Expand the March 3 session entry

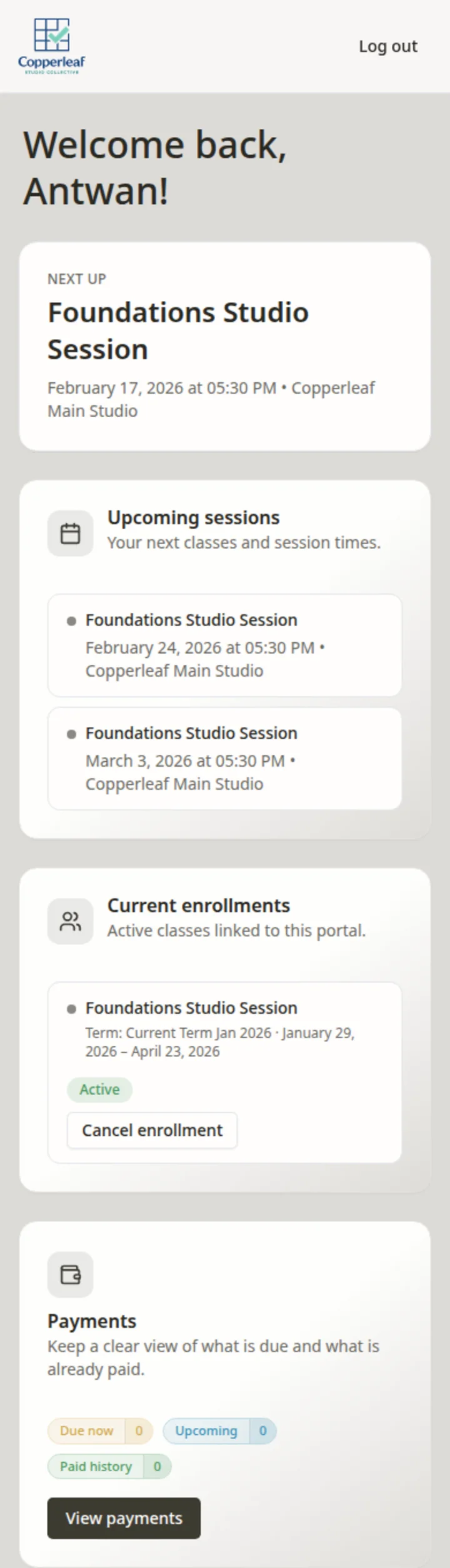pyautogui.click(x=224, y=758)
